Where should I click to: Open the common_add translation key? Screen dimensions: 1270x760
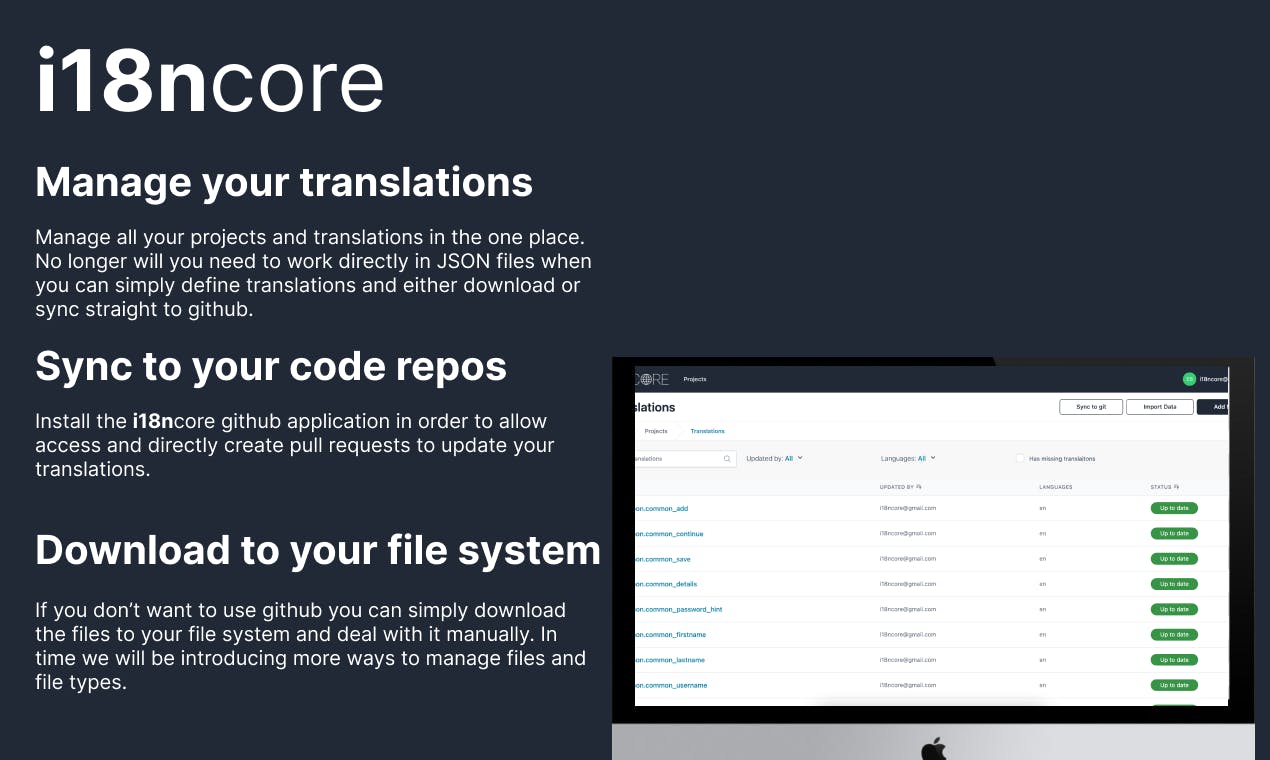[x=661, y=508]
